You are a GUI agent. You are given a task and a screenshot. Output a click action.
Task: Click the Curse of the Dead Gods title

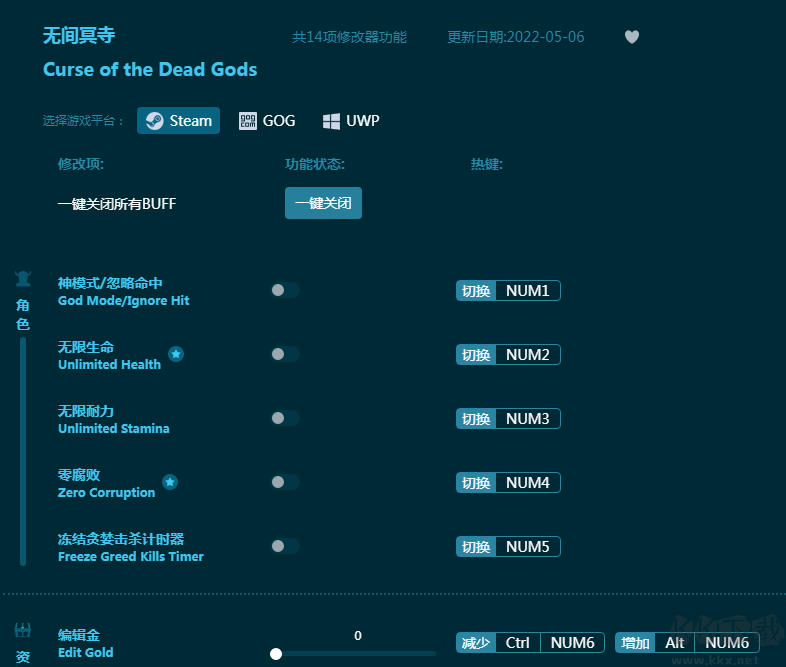(x=150, y=70)
